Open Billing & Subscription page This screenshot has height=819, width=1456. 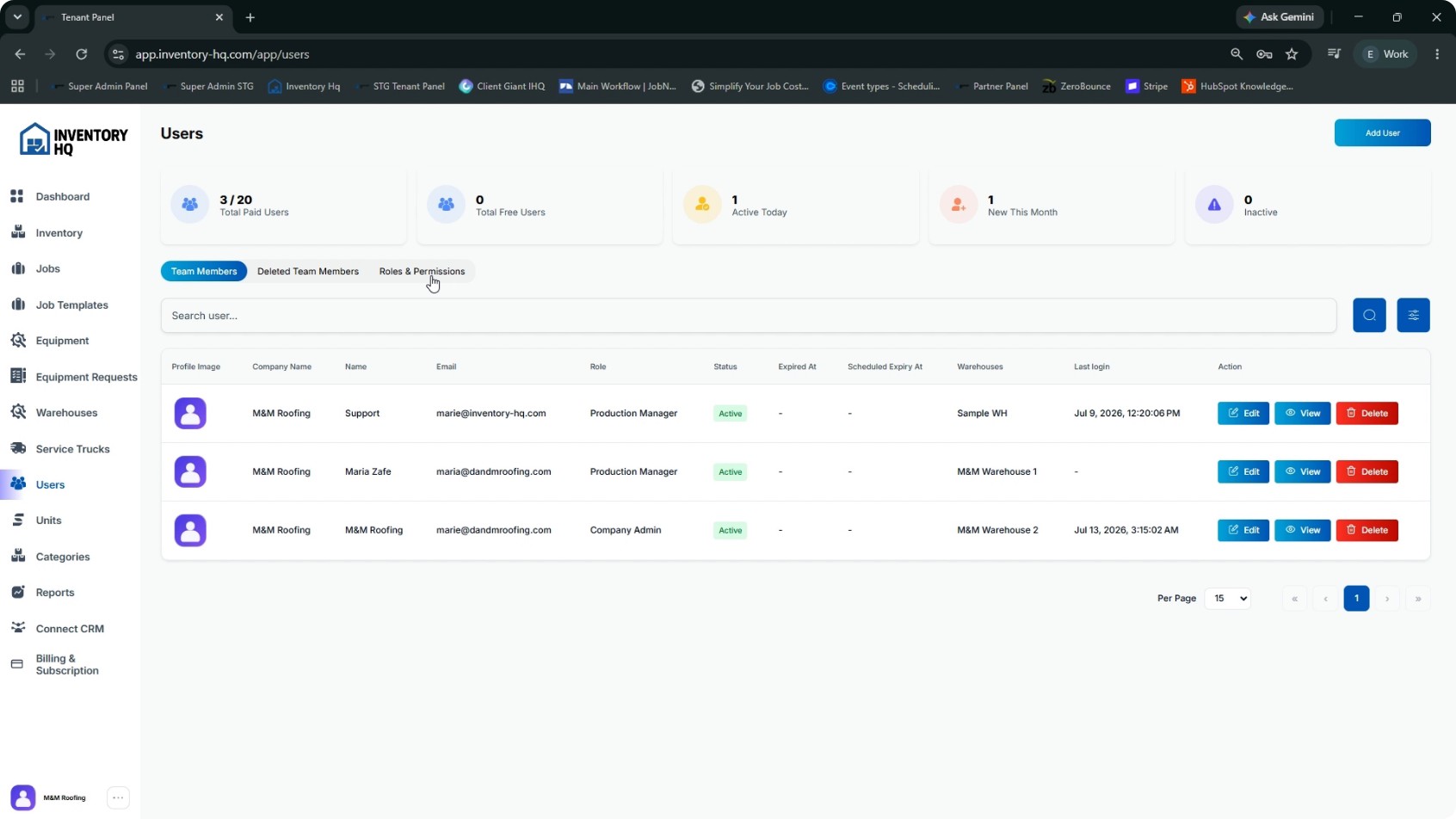[x=67, y=664]
